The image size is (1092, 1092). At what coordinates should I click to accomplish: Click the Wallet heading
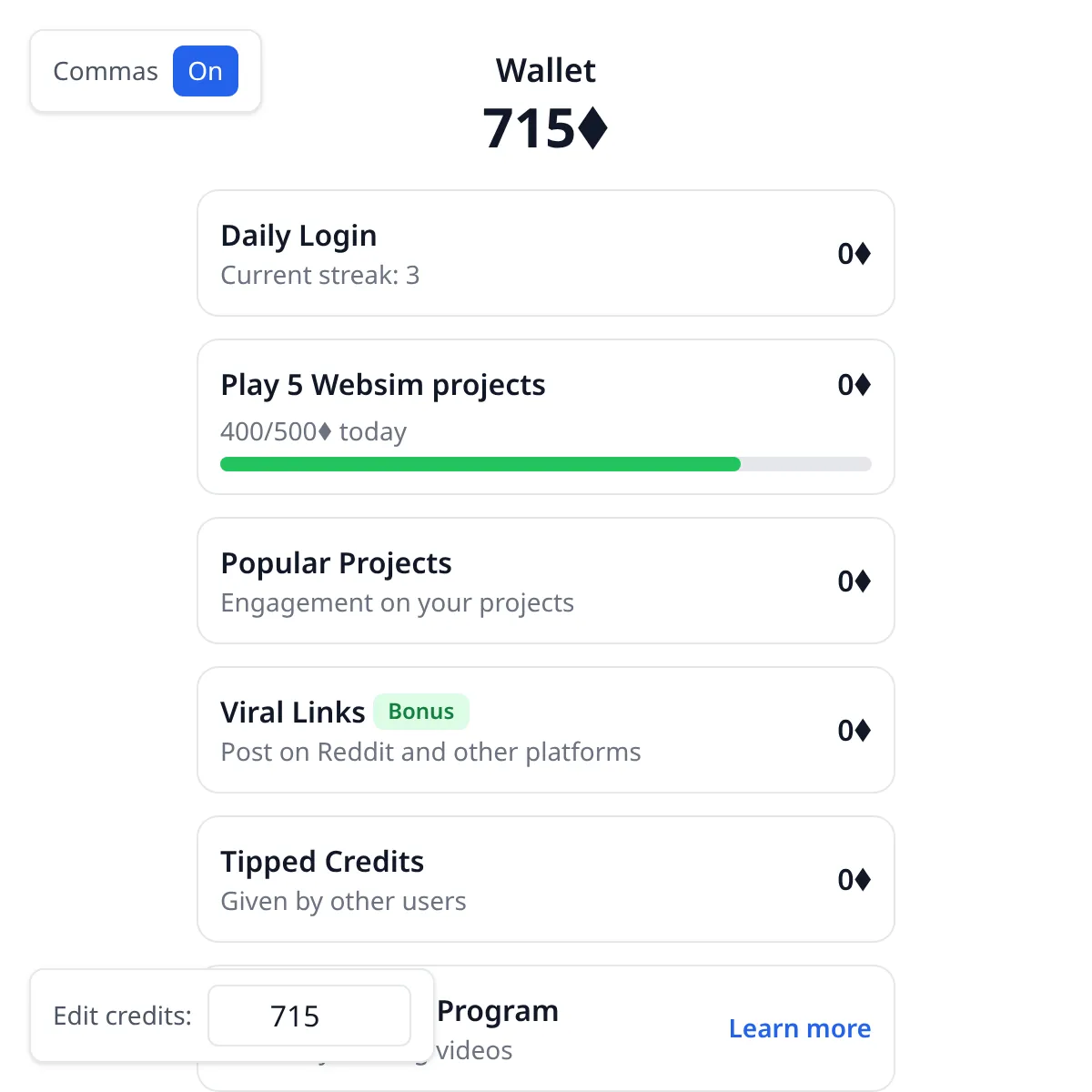click(546, 70)
